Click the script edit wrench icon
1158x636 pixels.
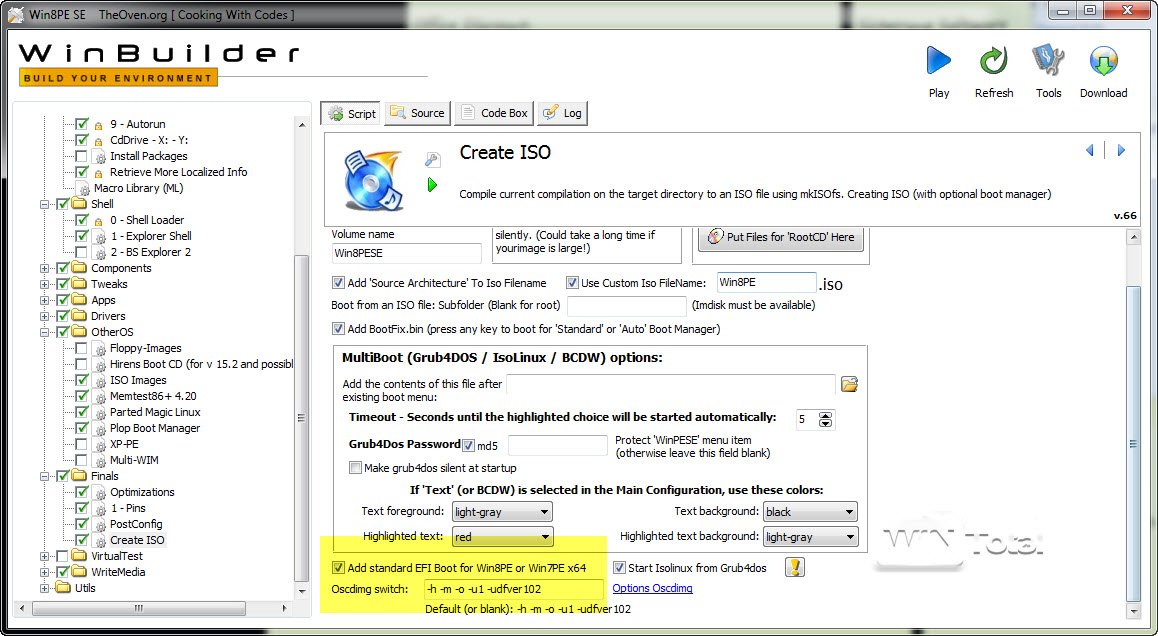click(x=433, y=159)
